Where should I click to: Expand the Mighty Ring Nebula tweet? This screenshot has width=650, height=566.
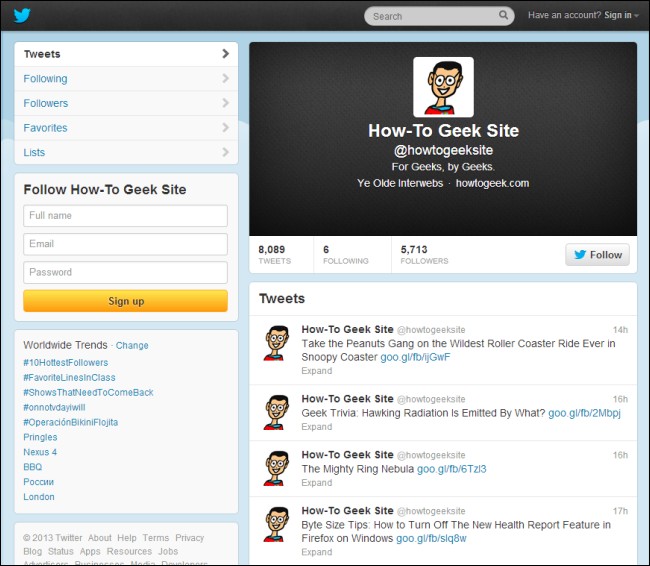[317, 483]
